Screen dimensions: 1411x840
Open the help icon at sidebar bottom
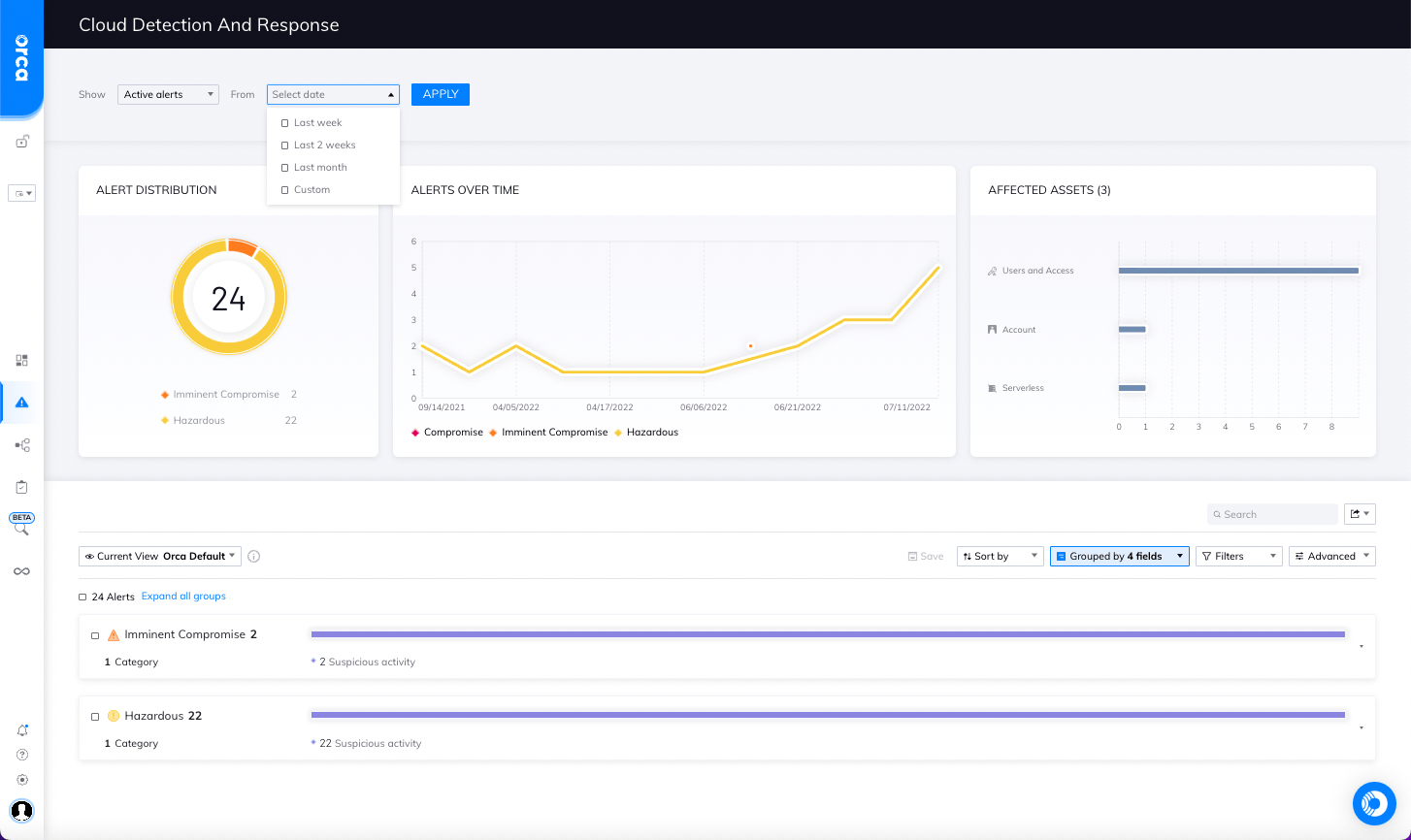tap(21, 754)
